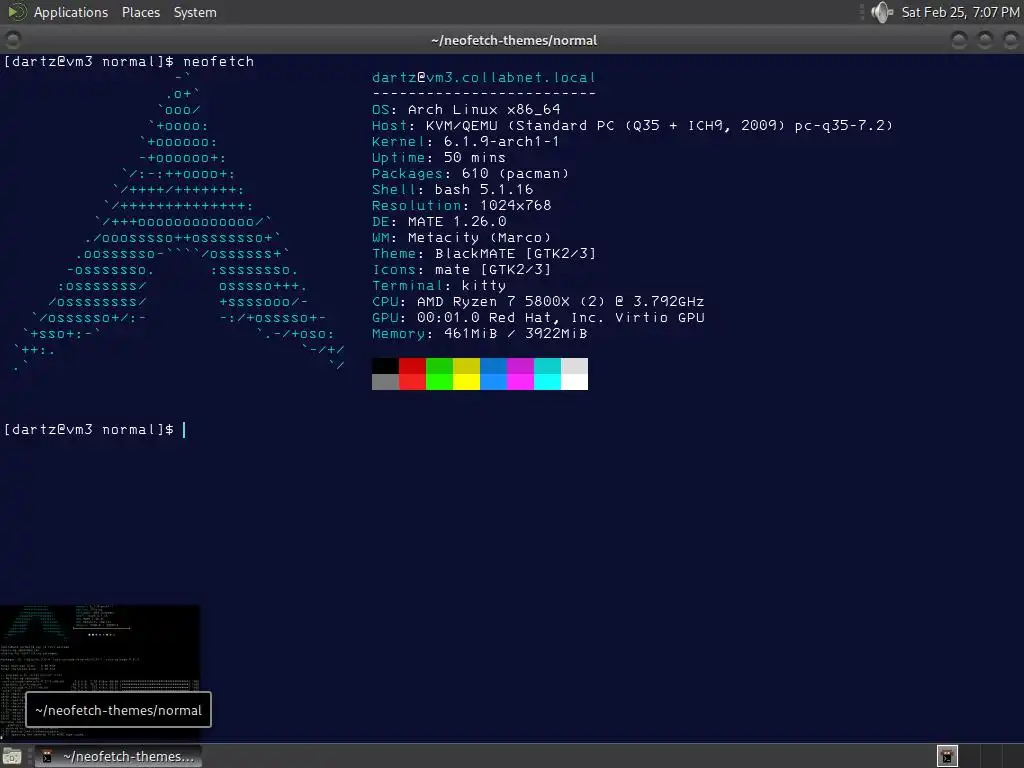The height and width of the screenshot is (768, 1024).
Task: Click the 'Uptime: 50 mins' line
Action: tap(438, 157)
